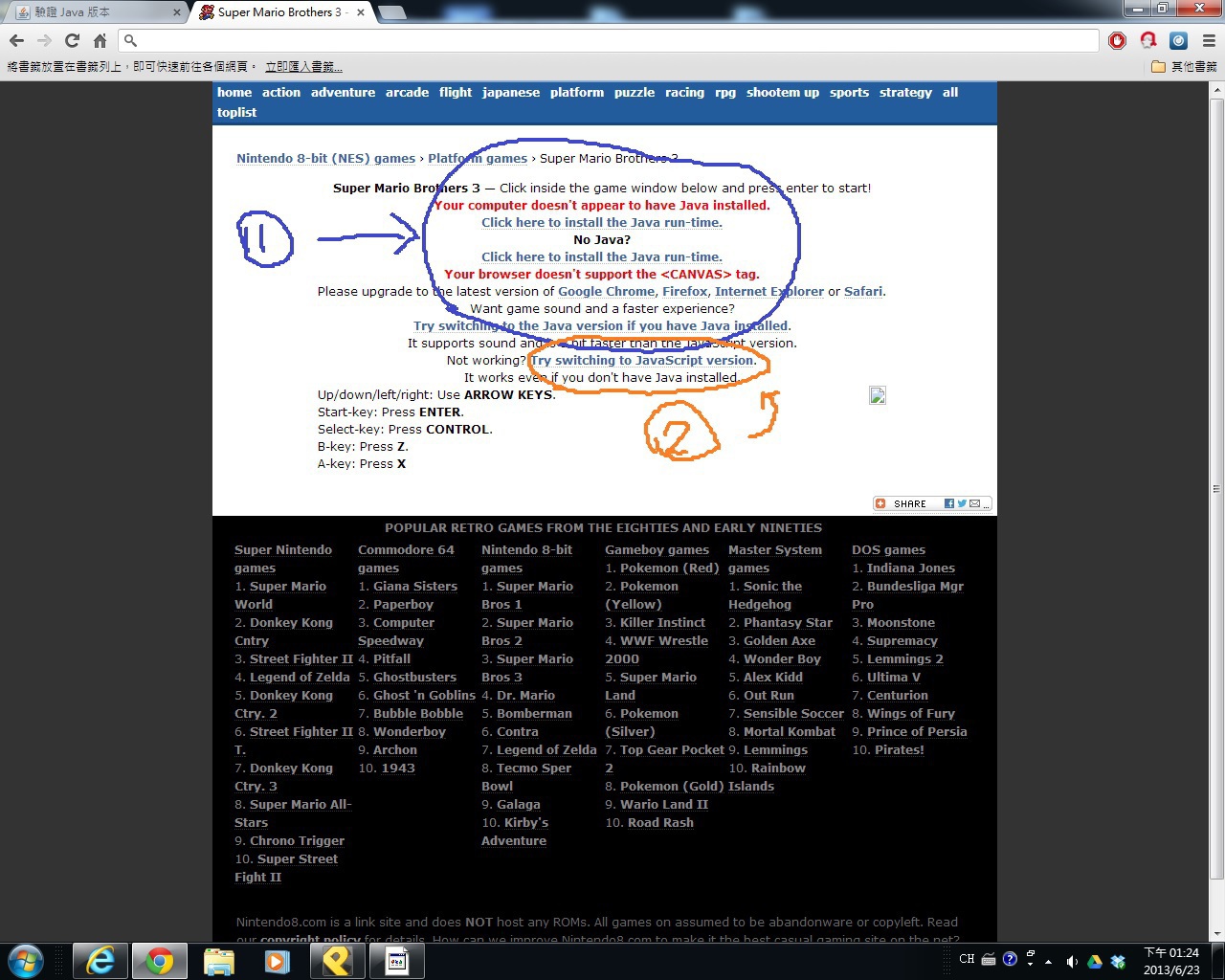This screenshot has height=980, width=1225.
Task: Go to the racing category
Action: (x=684, y=92)
